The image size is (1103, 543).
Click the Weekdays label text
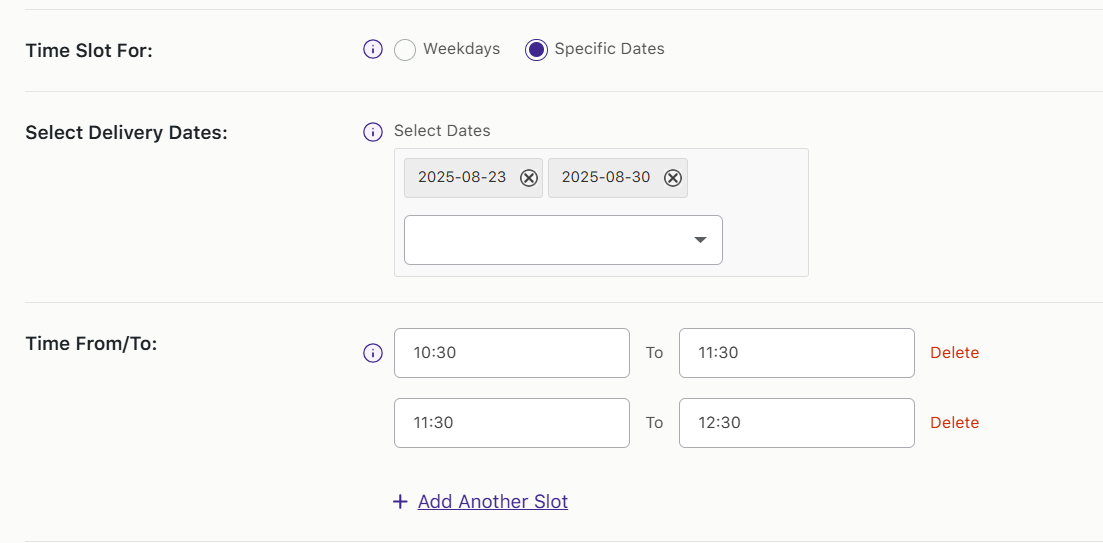[461, 49]
